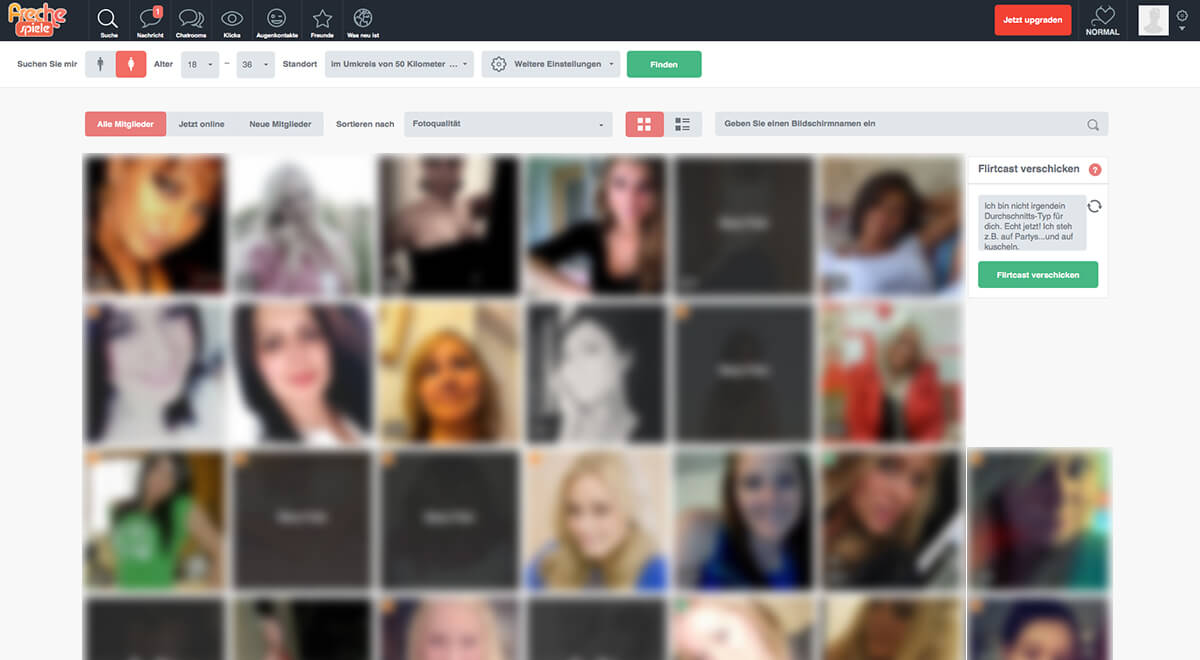Open the profile photo with red jacket
Image resolution: width=1200 pixels, height=660 pixels.
[x=891, y=374]
